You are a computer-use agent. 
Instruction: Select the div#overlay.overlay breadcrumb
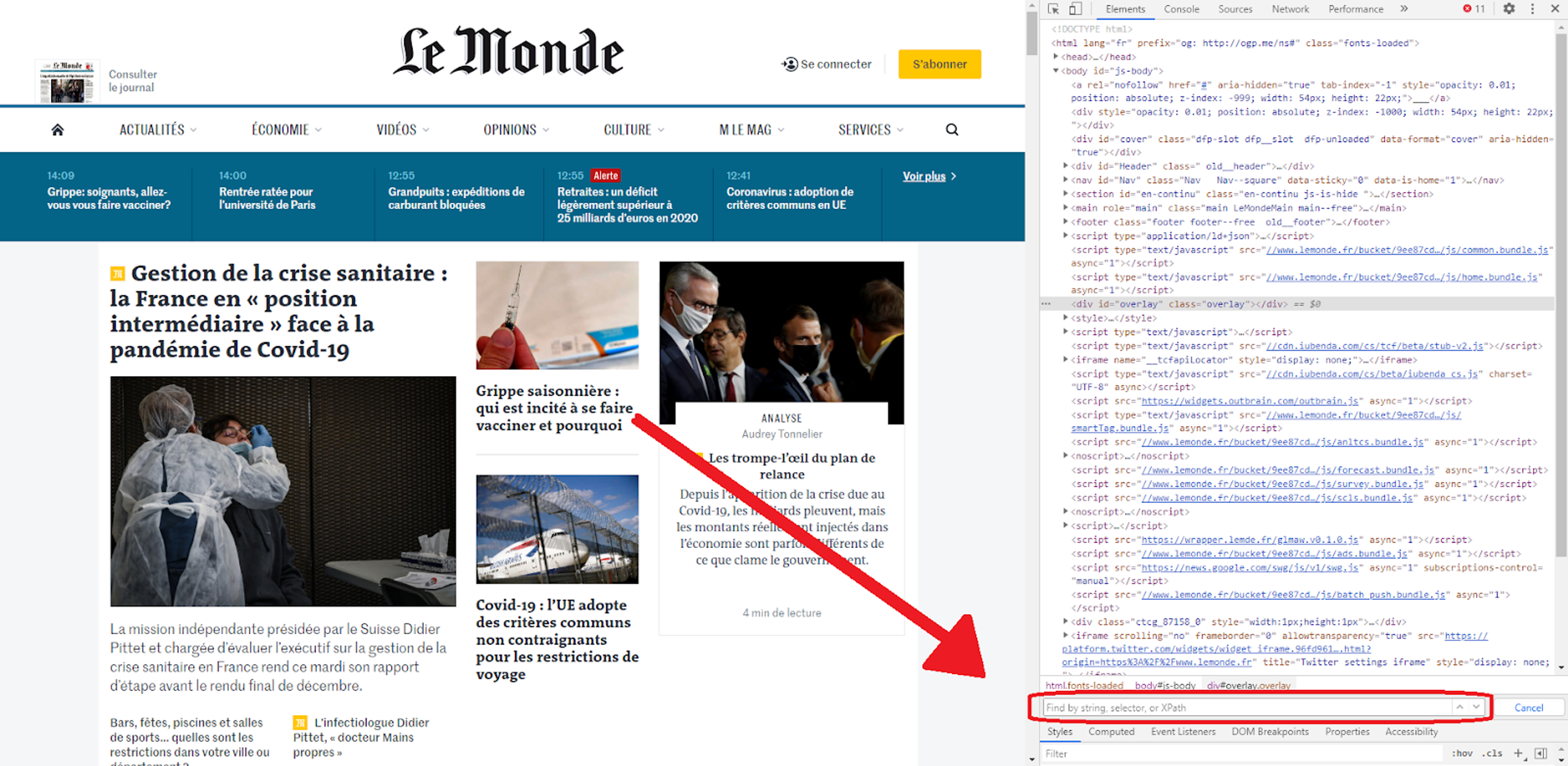[1248, 685]
